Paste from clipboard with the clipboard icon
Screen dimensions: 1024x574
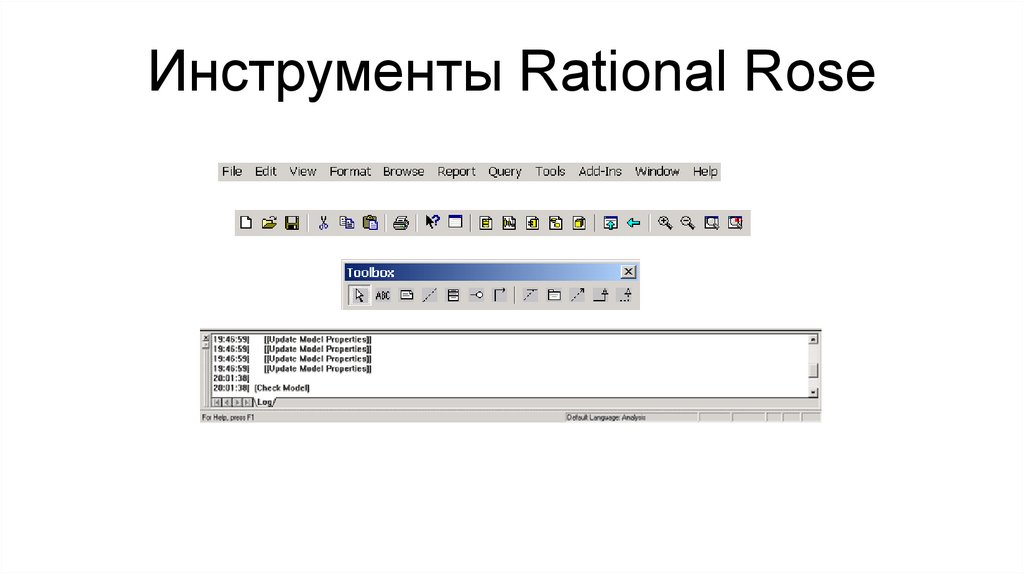(370, 223)
